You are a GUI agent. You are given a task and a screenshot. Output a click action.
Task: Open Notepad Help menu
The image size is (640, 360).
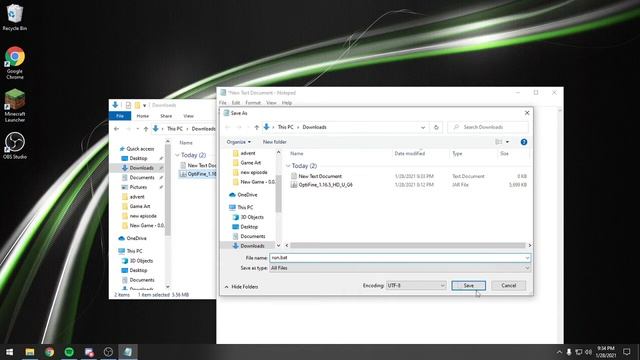coord(287,103)
